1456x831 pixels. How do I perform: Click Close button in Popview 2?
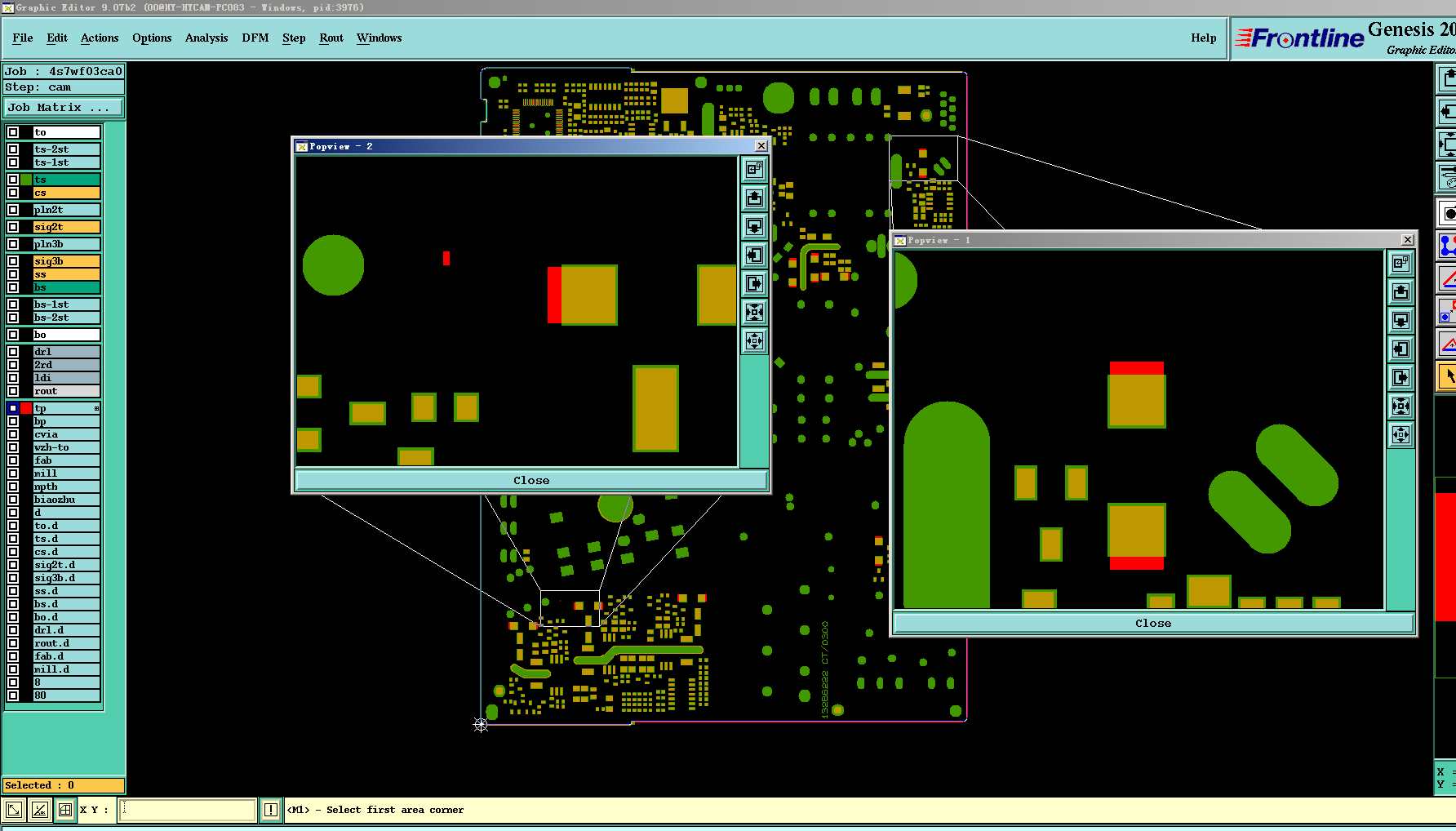(531, 480)
